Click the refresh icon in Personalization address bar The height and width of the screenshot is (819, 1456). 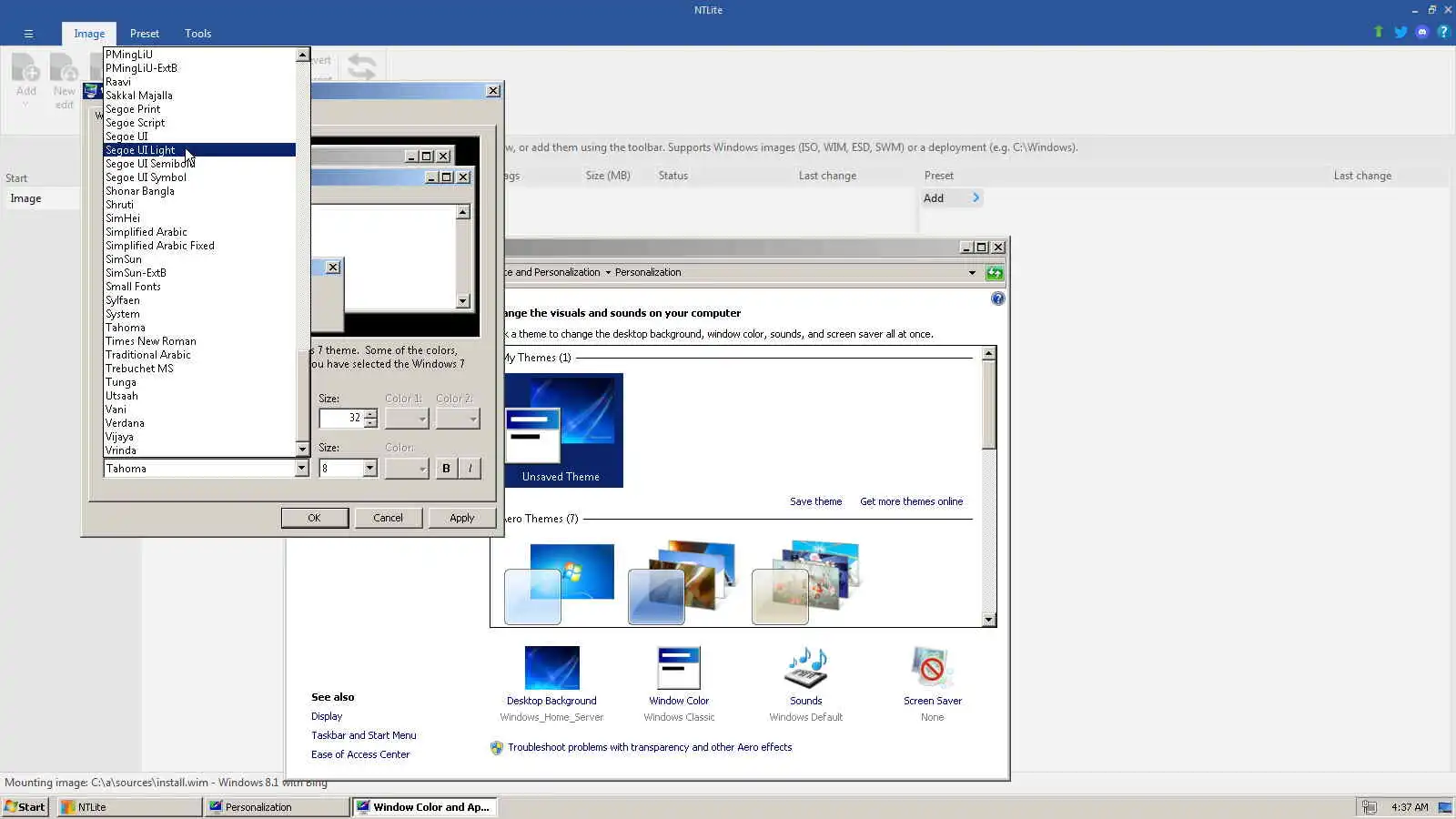tap(995, 272)
